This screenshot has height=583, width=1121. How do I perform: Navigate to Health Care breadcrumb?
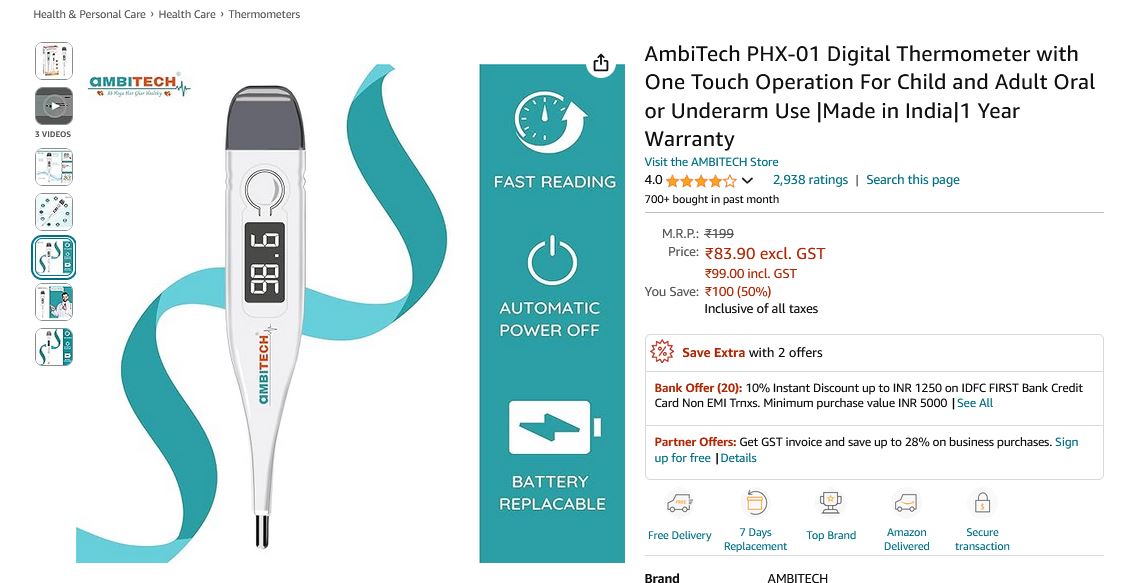pyautogui.click(x=187, y=14)
